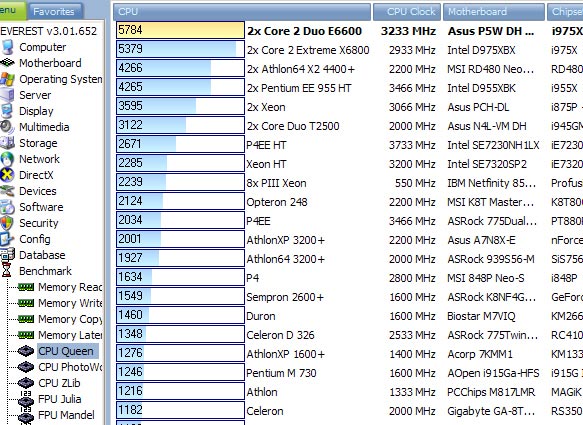Click the Intel D975XBX motherboard cell

481,50
